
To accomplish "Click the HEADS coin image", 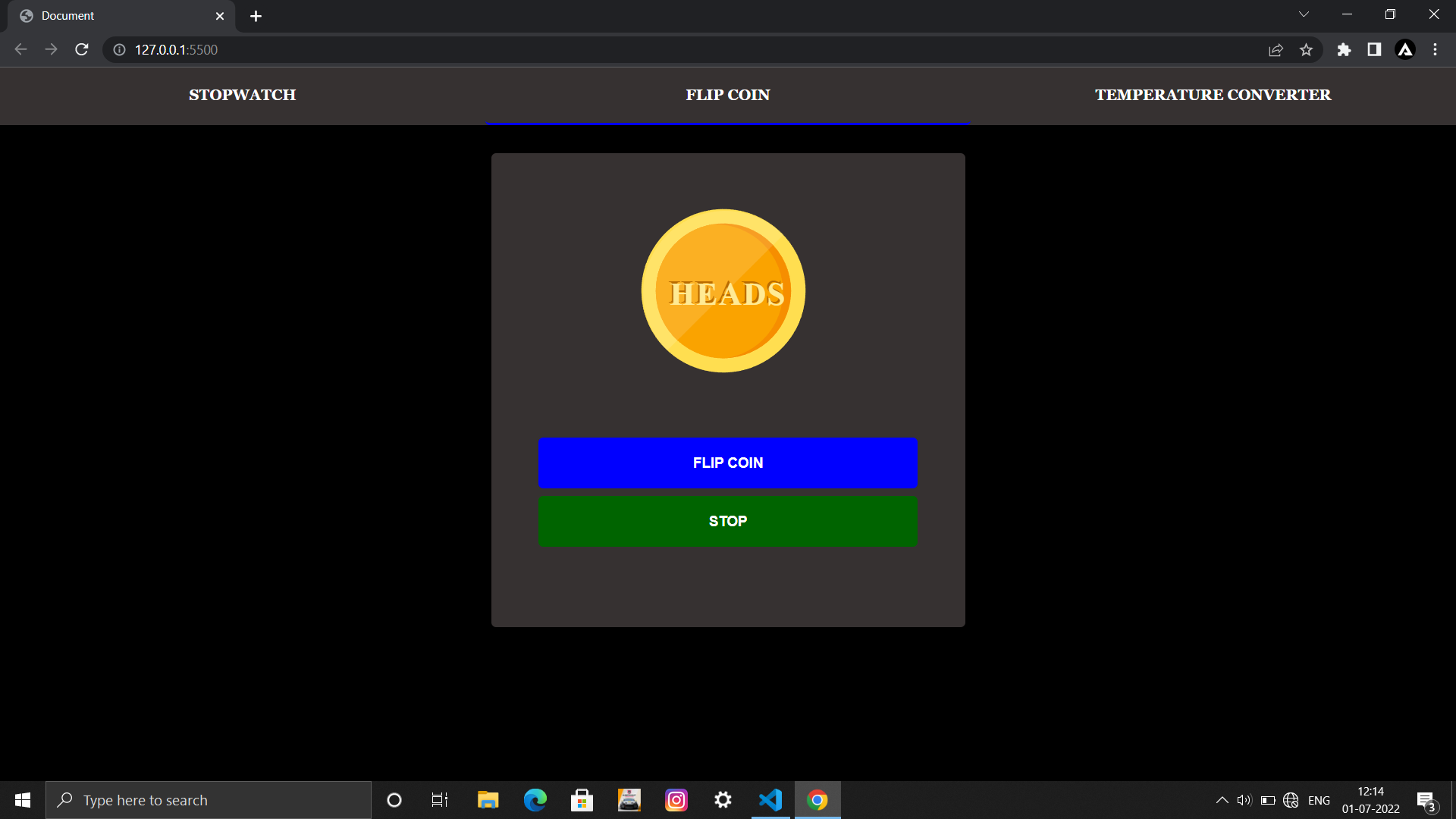I will tap(723, 290).
